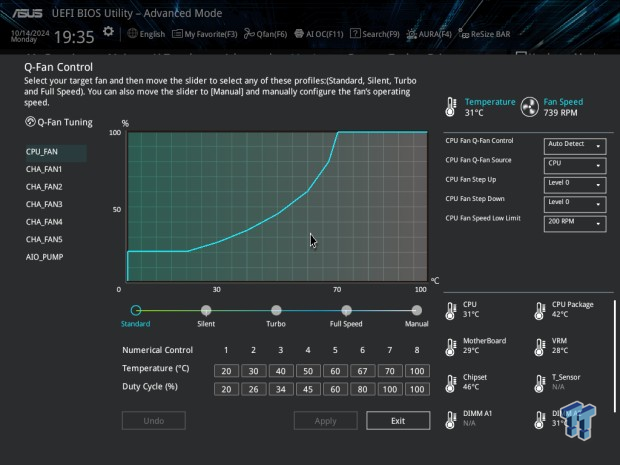The width and height of the screenshot is (620, 465).
Task: Click the ReSize BAR icon
Action: pos(463,34)
